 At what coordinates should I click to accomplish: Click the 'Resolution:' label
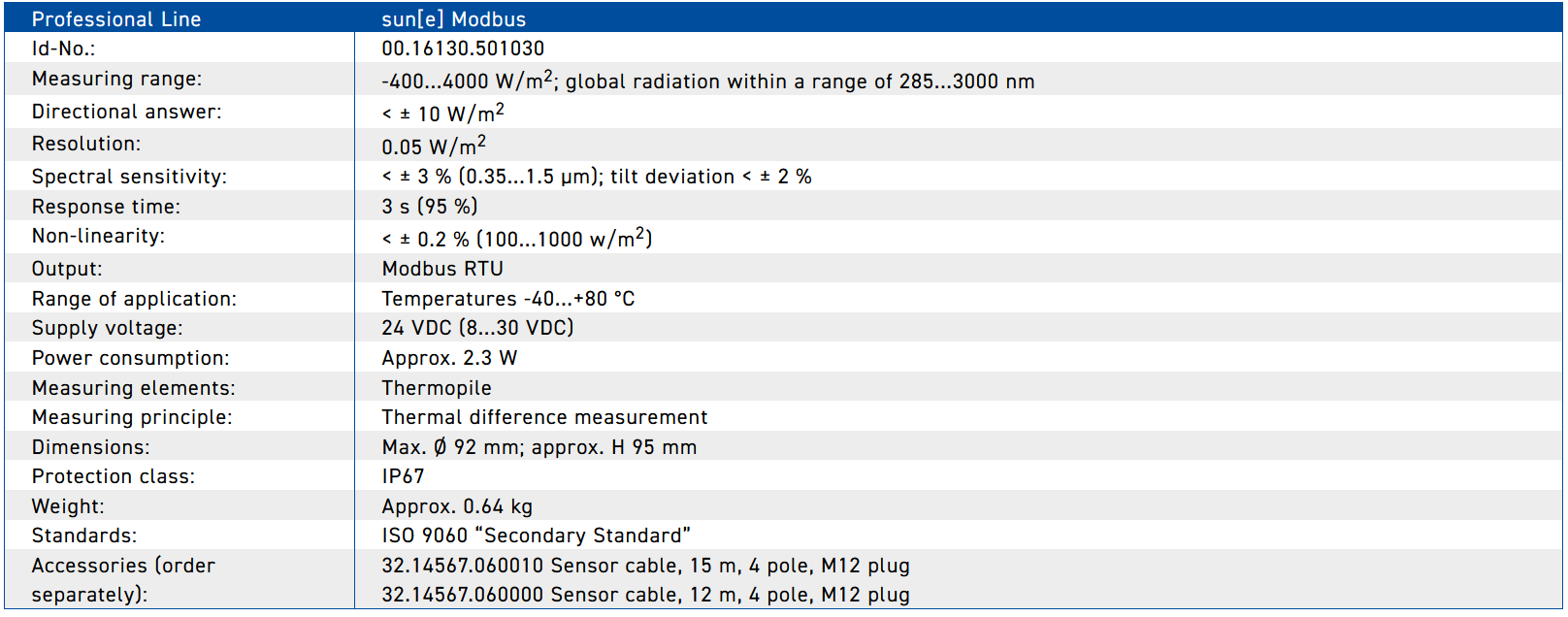click(x=86, y=144)
